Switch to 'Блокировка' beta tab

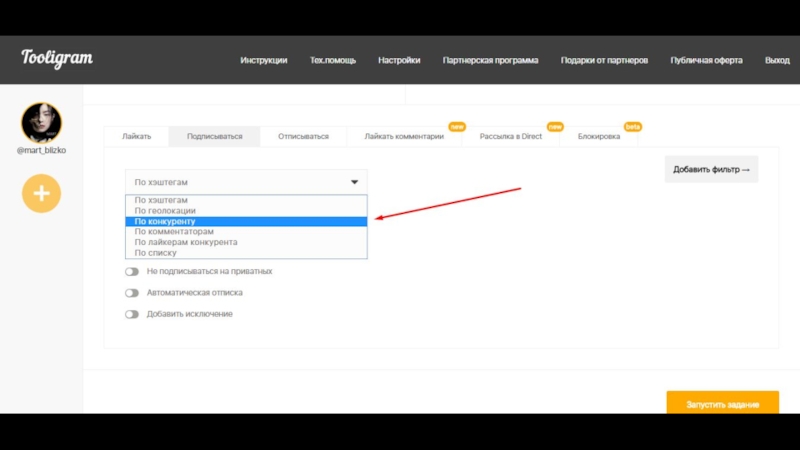pos(599,136)
